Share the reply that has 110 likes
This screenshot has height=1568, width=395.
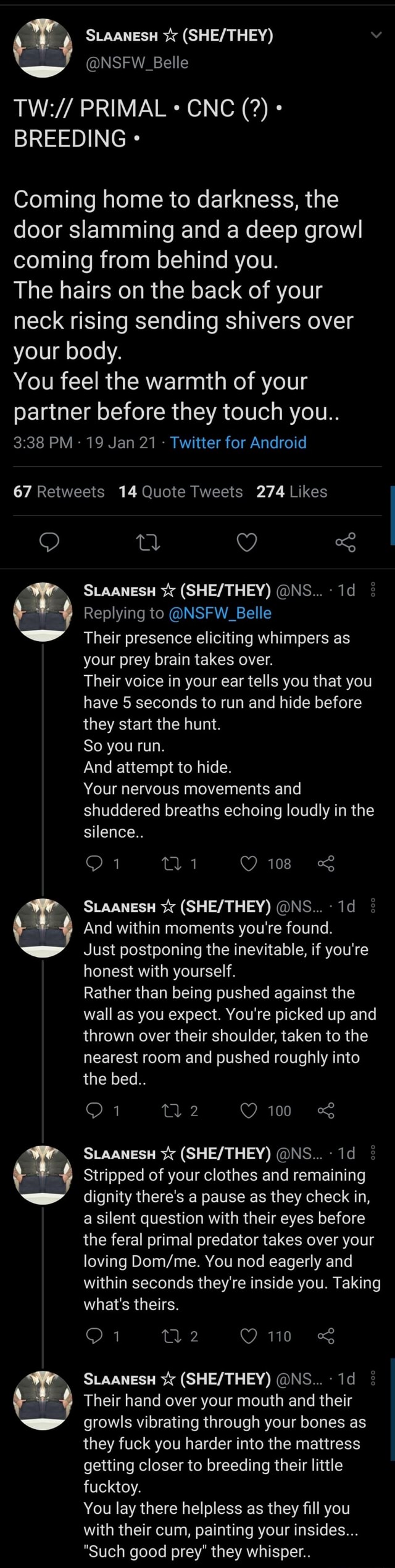(326, 1336)
